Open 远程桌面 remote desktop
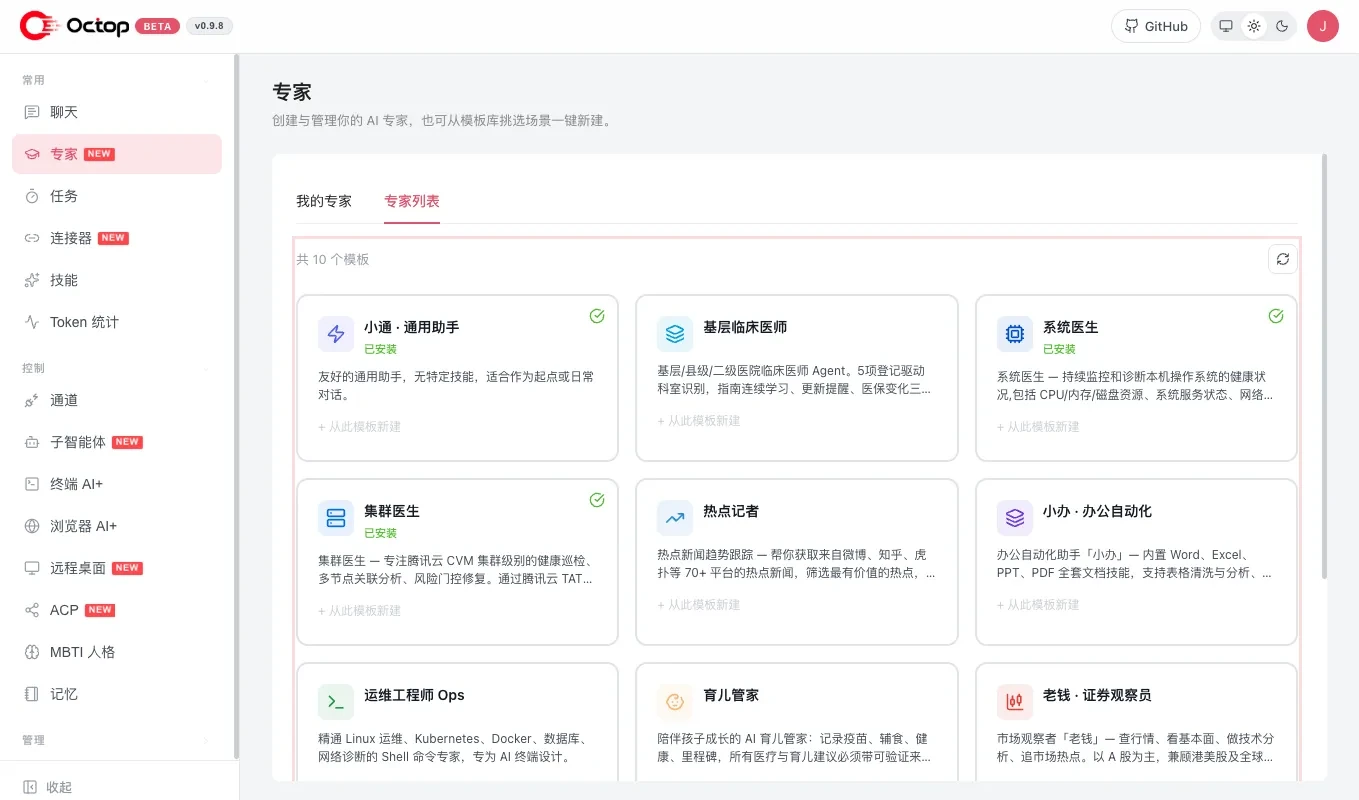 point(117,568)
